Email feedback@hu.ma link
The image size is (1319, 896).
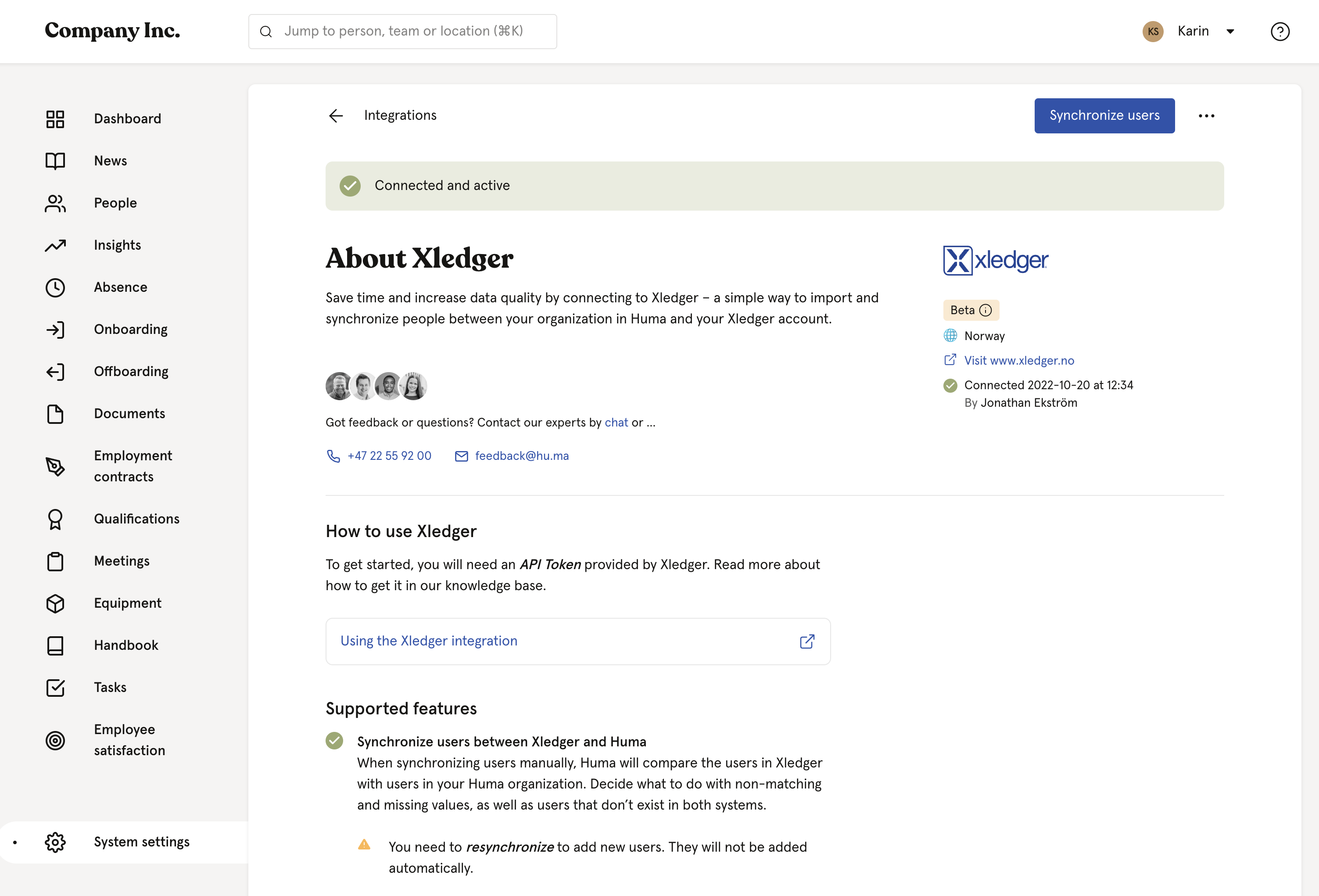pos(522,456)
